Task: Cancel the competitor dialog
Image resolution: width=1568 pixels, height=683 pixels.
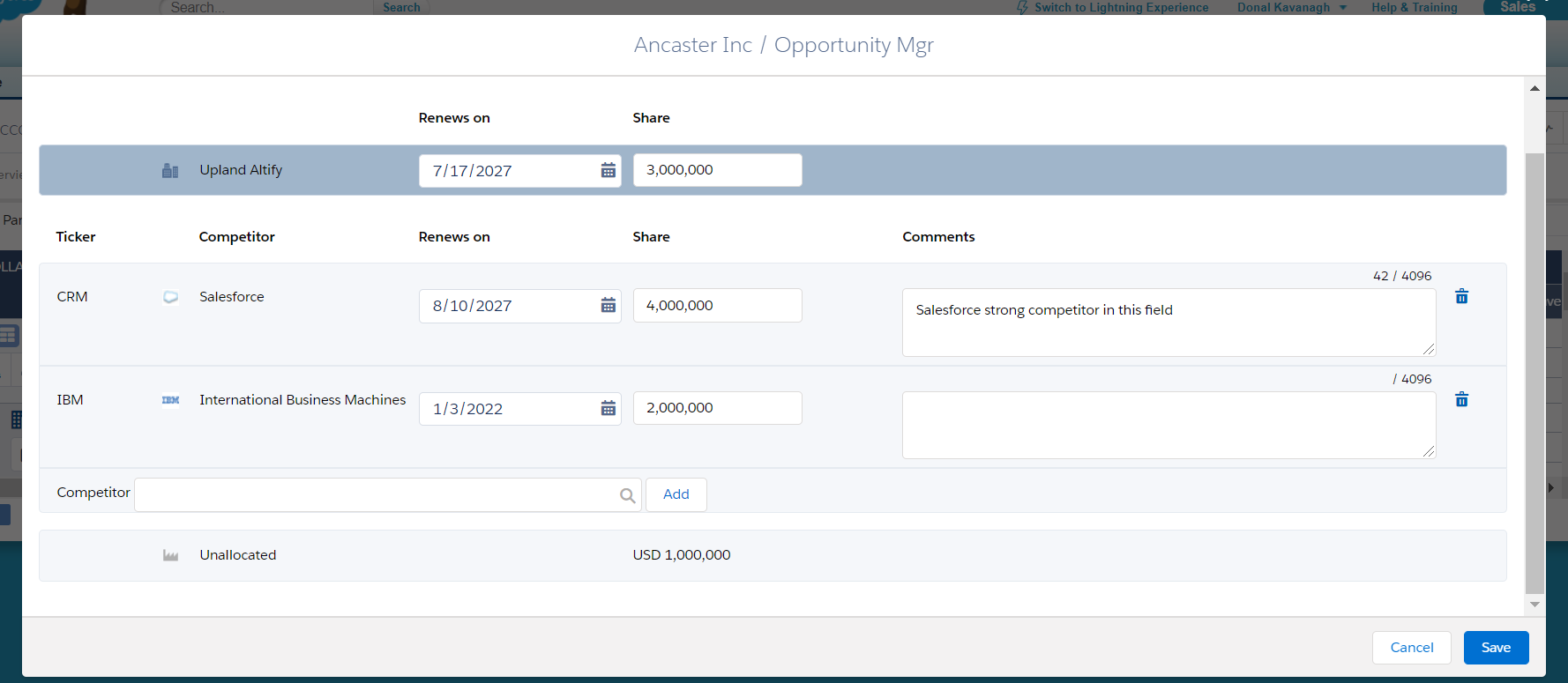Action: click(x=1412, y=648)
